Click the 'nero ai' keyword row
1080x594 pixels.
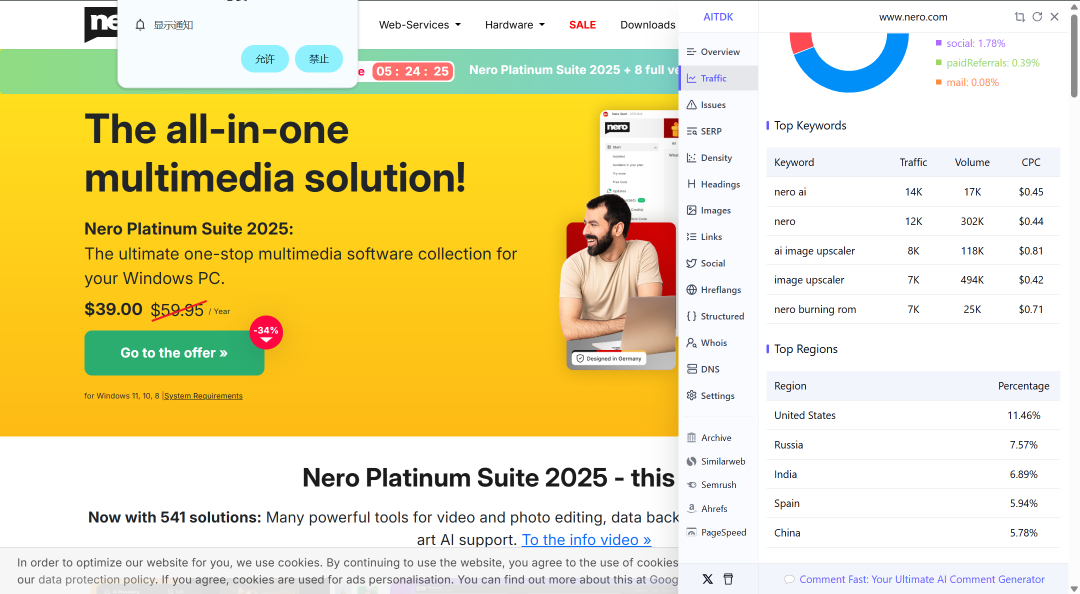click(913, 192)
